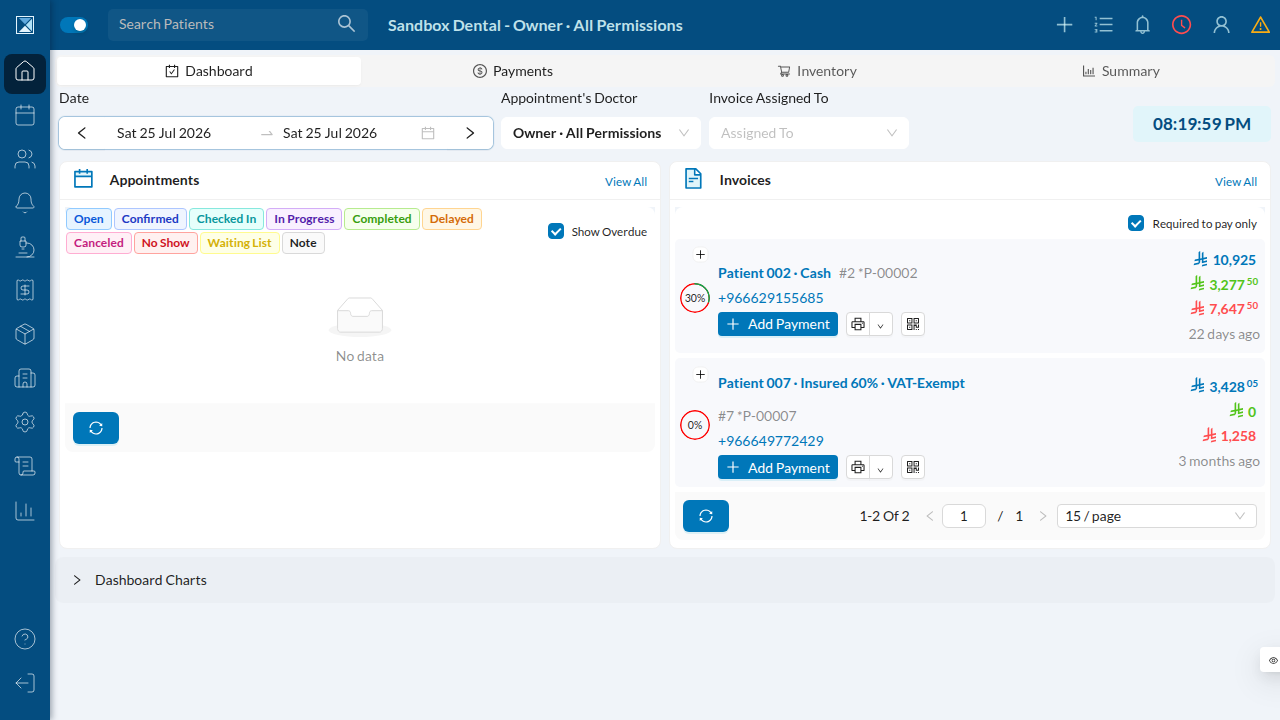
Task: Open Patient 002 · Cash link
Action: [x=774, y=273]
